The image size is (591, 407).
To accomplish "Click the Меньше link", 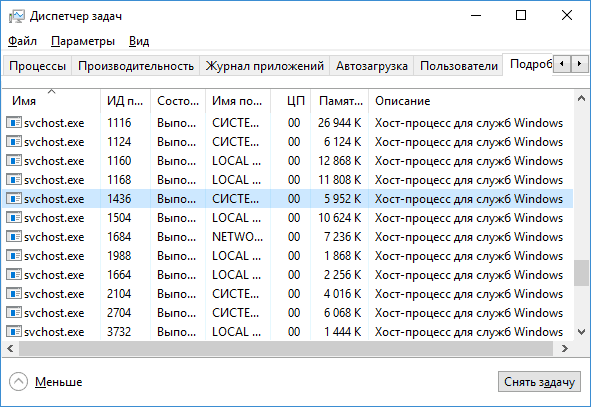I will click(x=58, y=382).
